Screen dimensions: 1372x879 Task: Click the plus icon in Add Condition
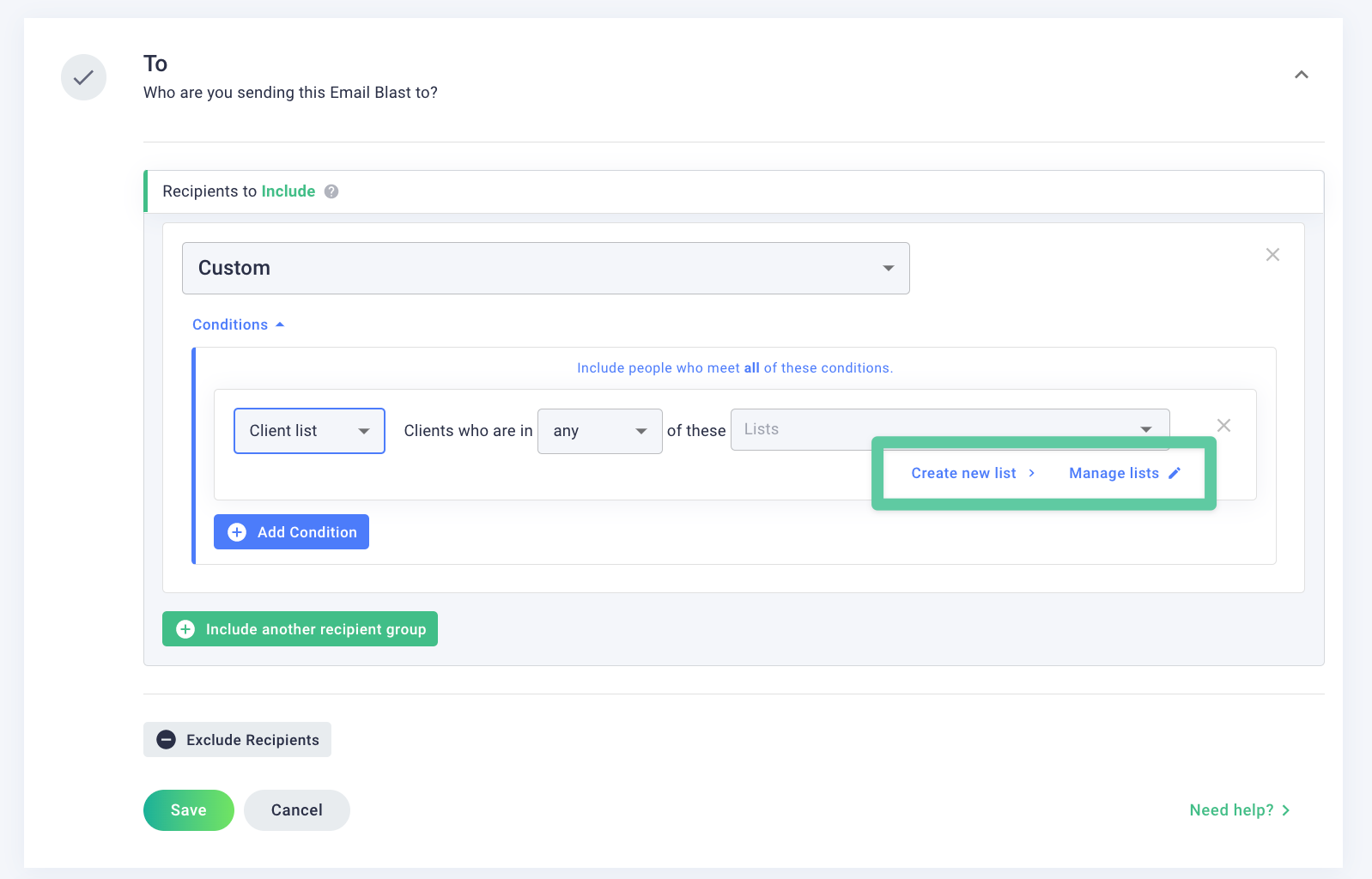point(237,532)
